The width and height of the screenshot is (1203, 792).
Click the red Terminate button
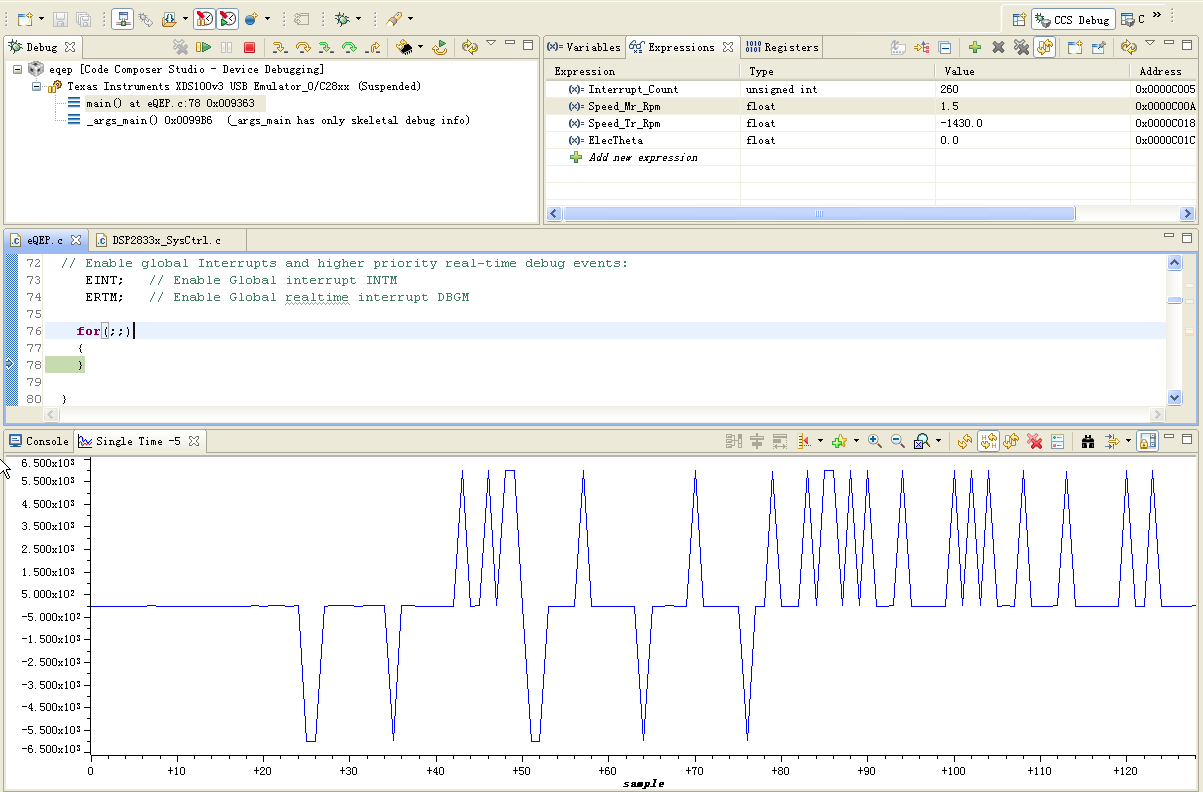(249, 47)
